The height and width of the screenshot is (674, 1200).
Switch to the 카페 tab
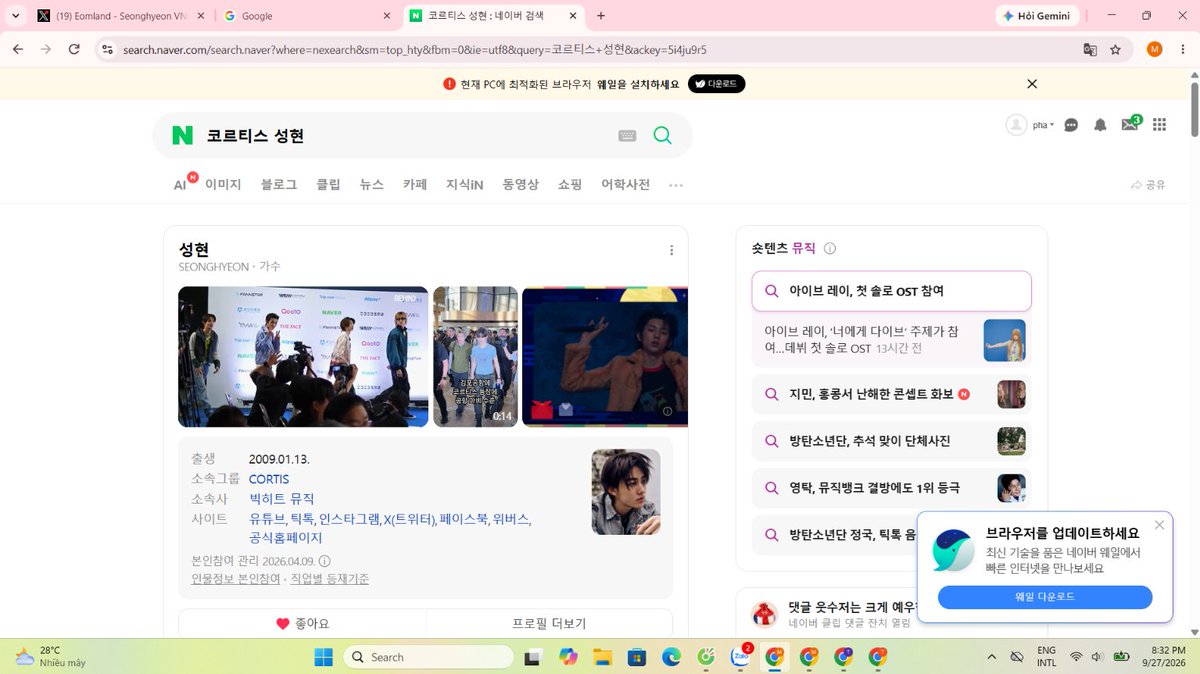click(x=415, y=185)
